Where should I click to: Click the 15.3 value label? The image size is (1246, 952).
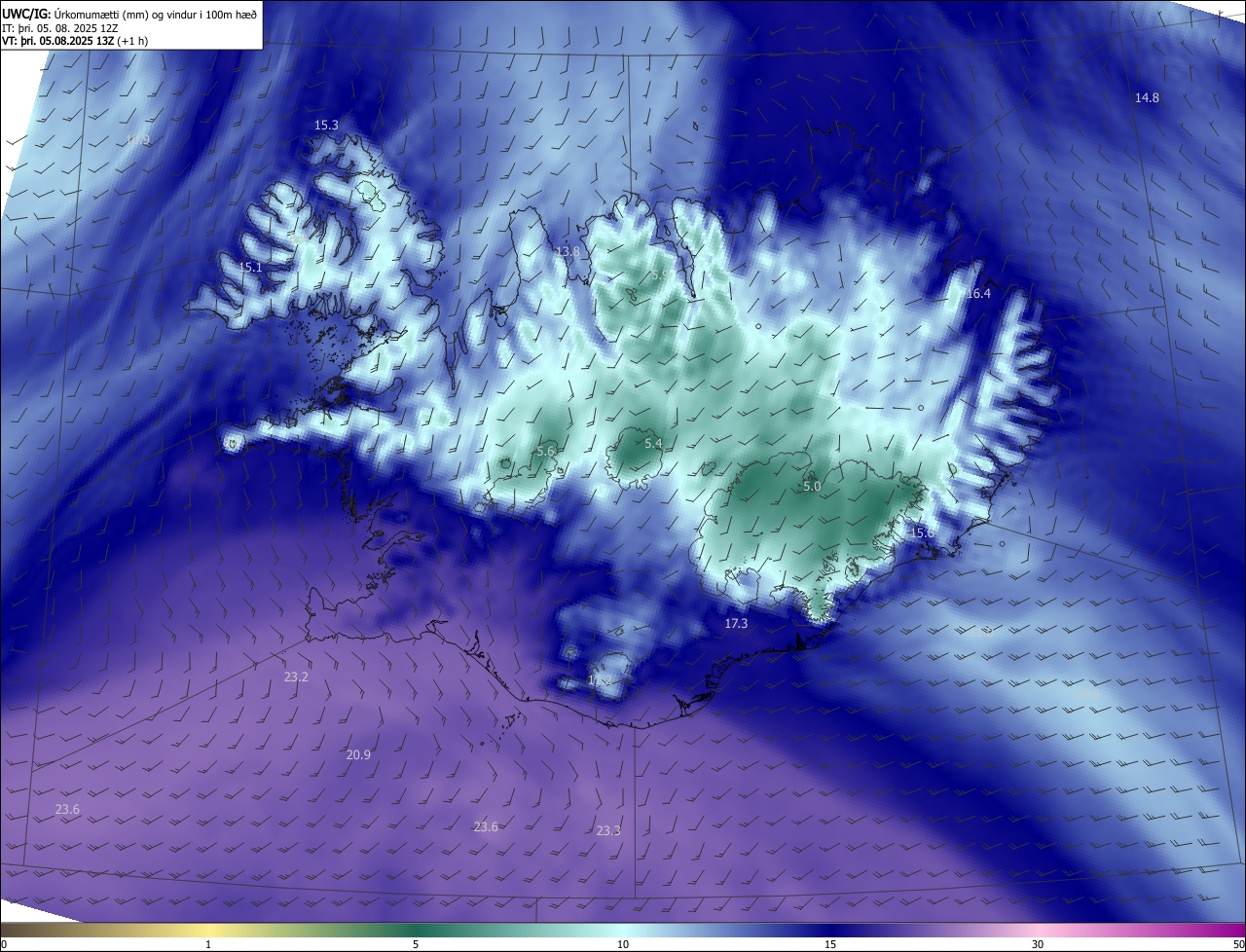[326, 126]
